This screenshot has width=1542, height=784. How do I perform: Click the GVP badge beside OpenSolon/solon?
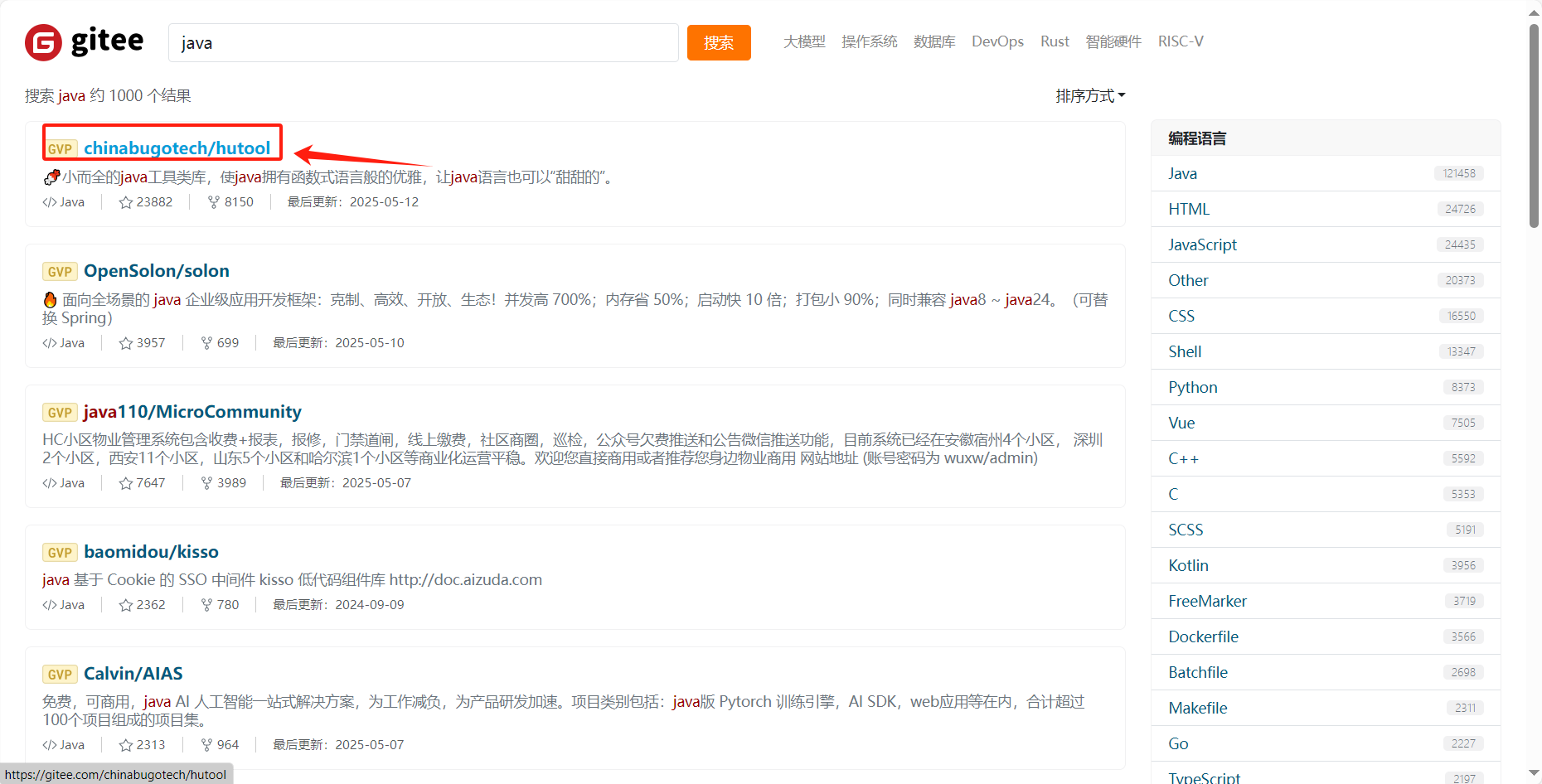pos(60,272)
